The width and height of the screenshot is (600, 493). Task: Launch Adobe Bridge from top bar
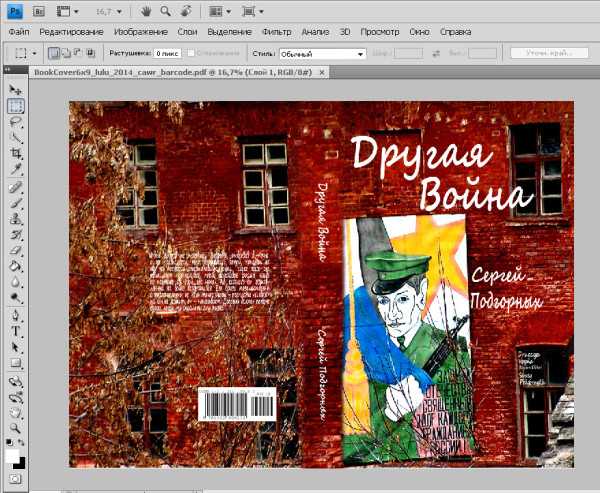[39, 11]
